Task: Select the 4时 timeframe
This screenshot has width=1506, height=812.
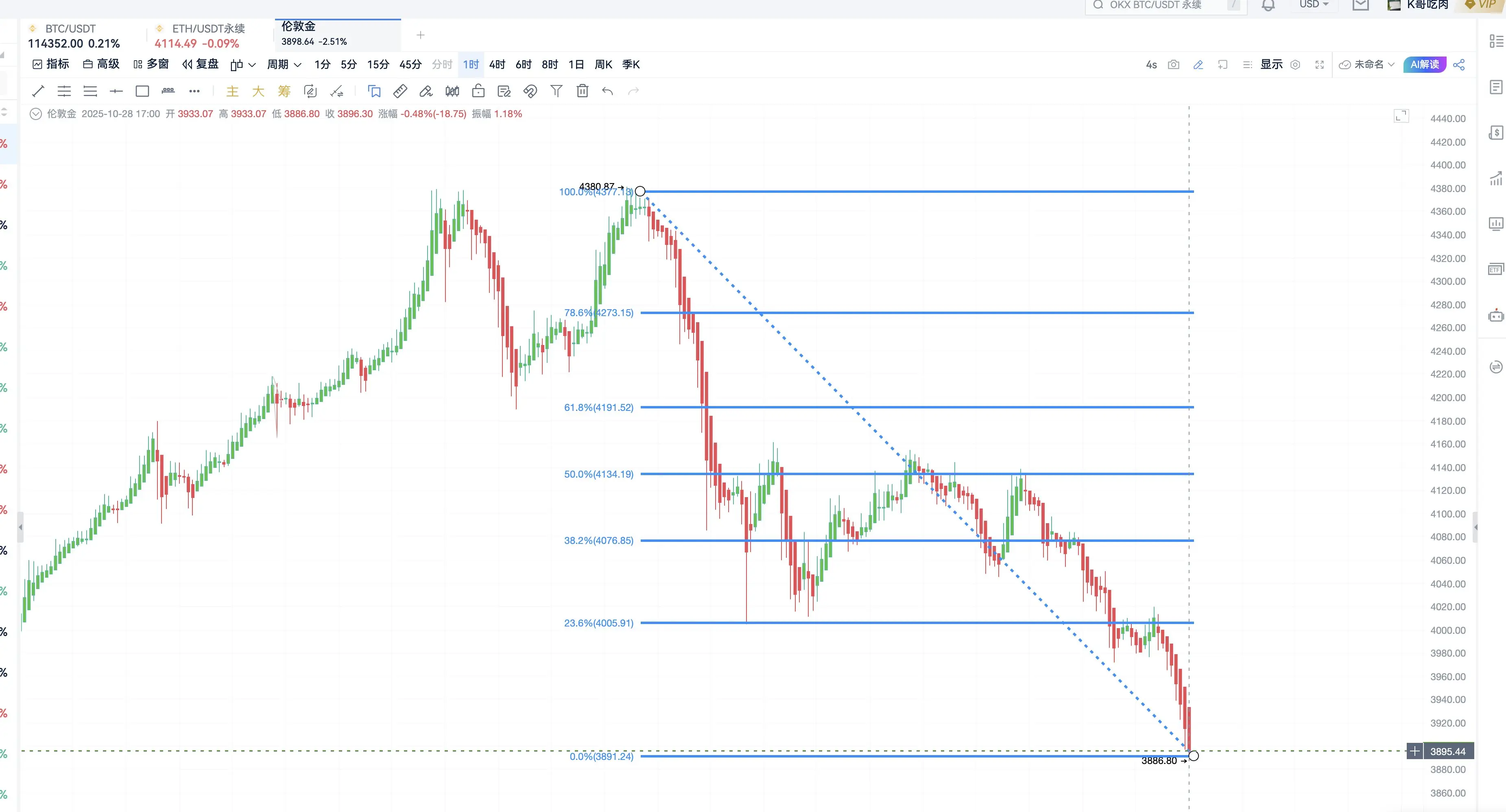Action: [x=497, y=65]
